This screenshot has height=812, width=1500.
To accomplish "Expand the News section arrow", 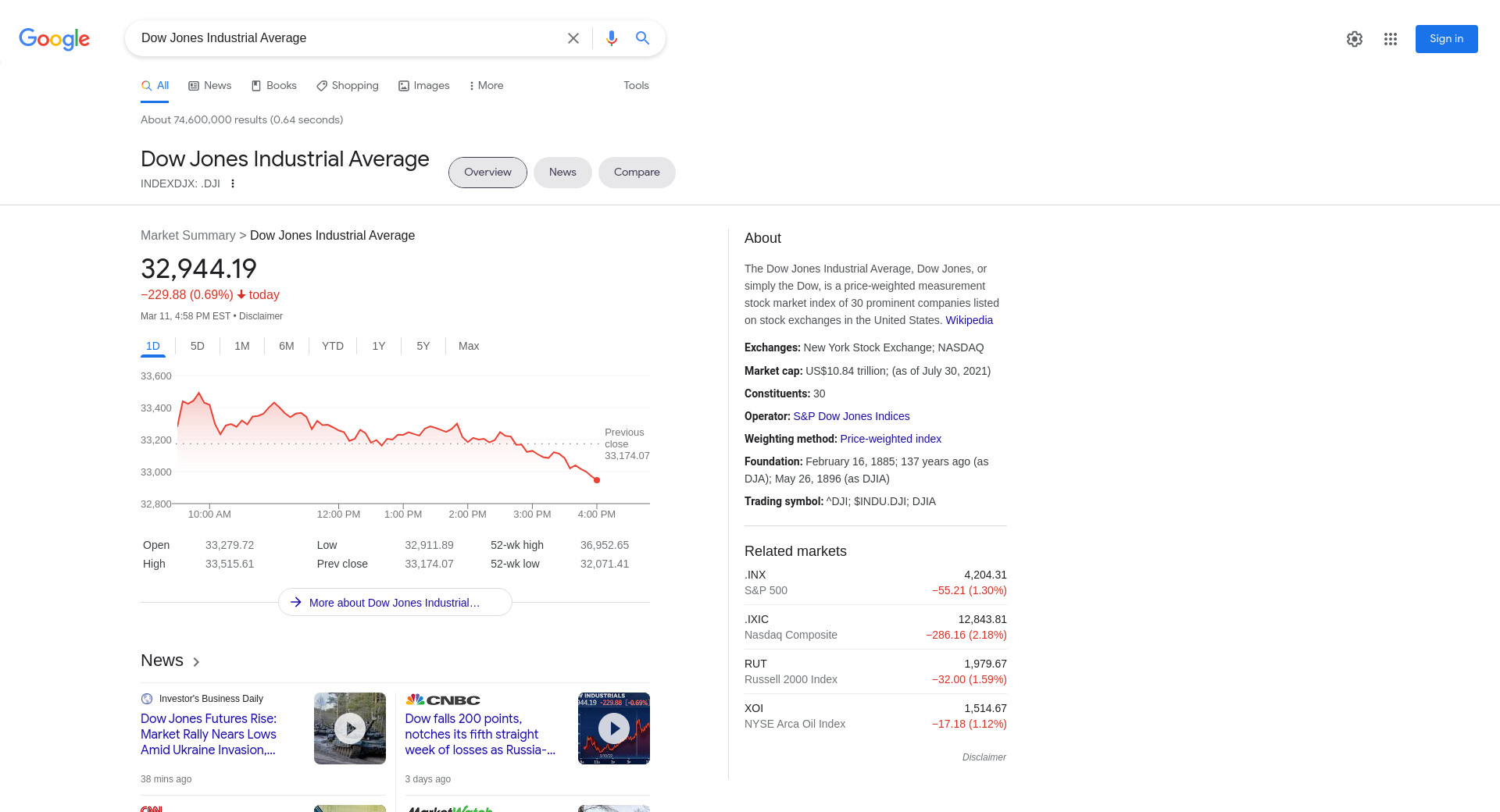I will pyautogui.click(x=196, y=662).
